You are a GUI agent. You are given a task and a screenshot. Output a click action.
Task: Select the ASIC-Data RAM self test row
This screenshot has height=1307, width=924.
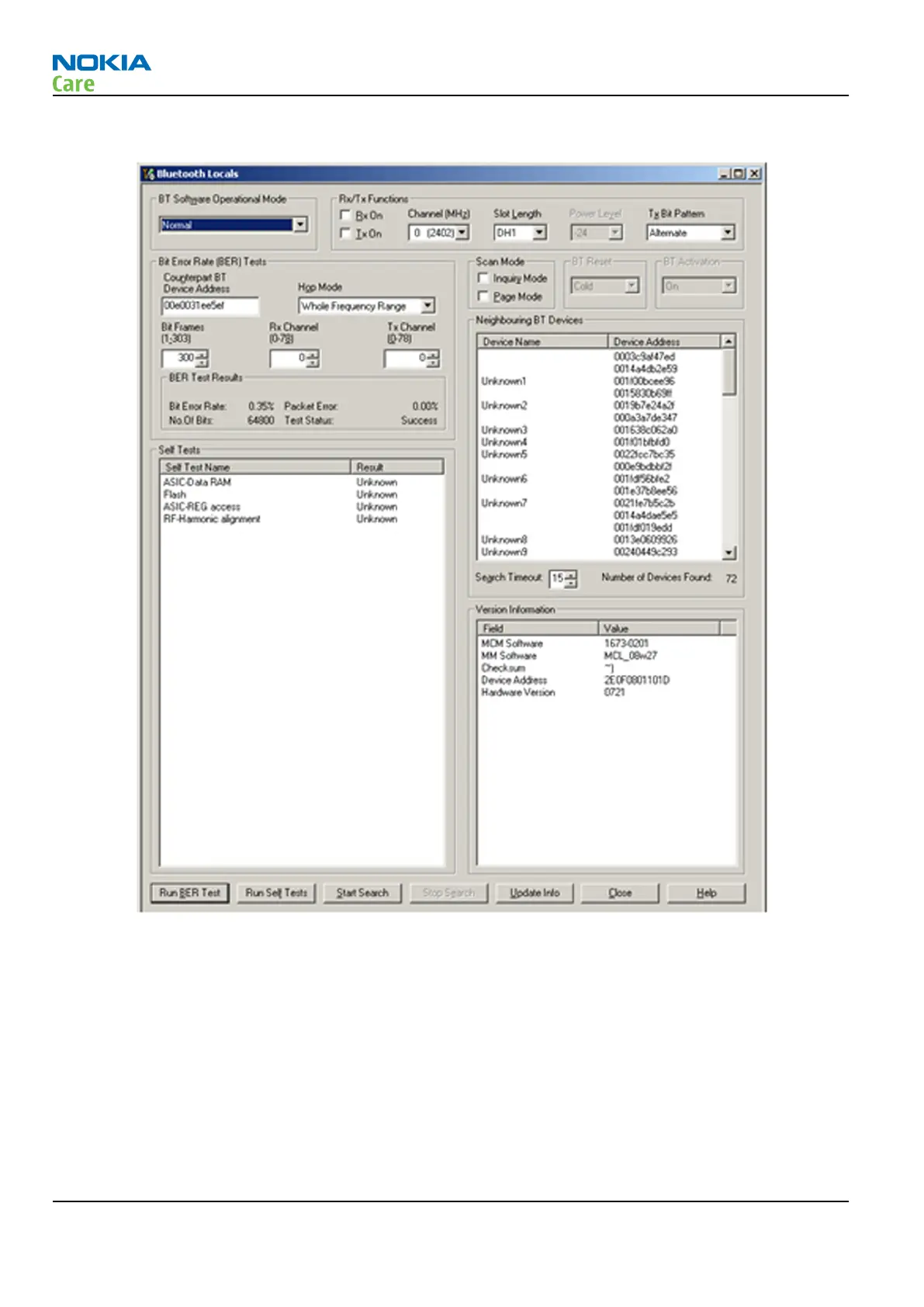coord(302,483)
